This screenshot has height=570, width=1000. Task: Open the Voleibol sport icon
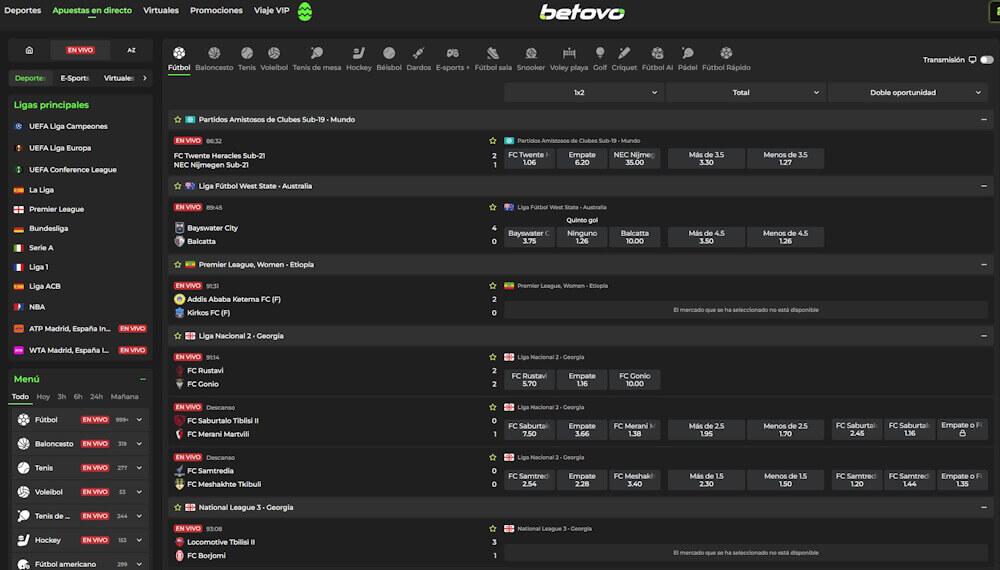pyautogui.click(x=274, y=53)
